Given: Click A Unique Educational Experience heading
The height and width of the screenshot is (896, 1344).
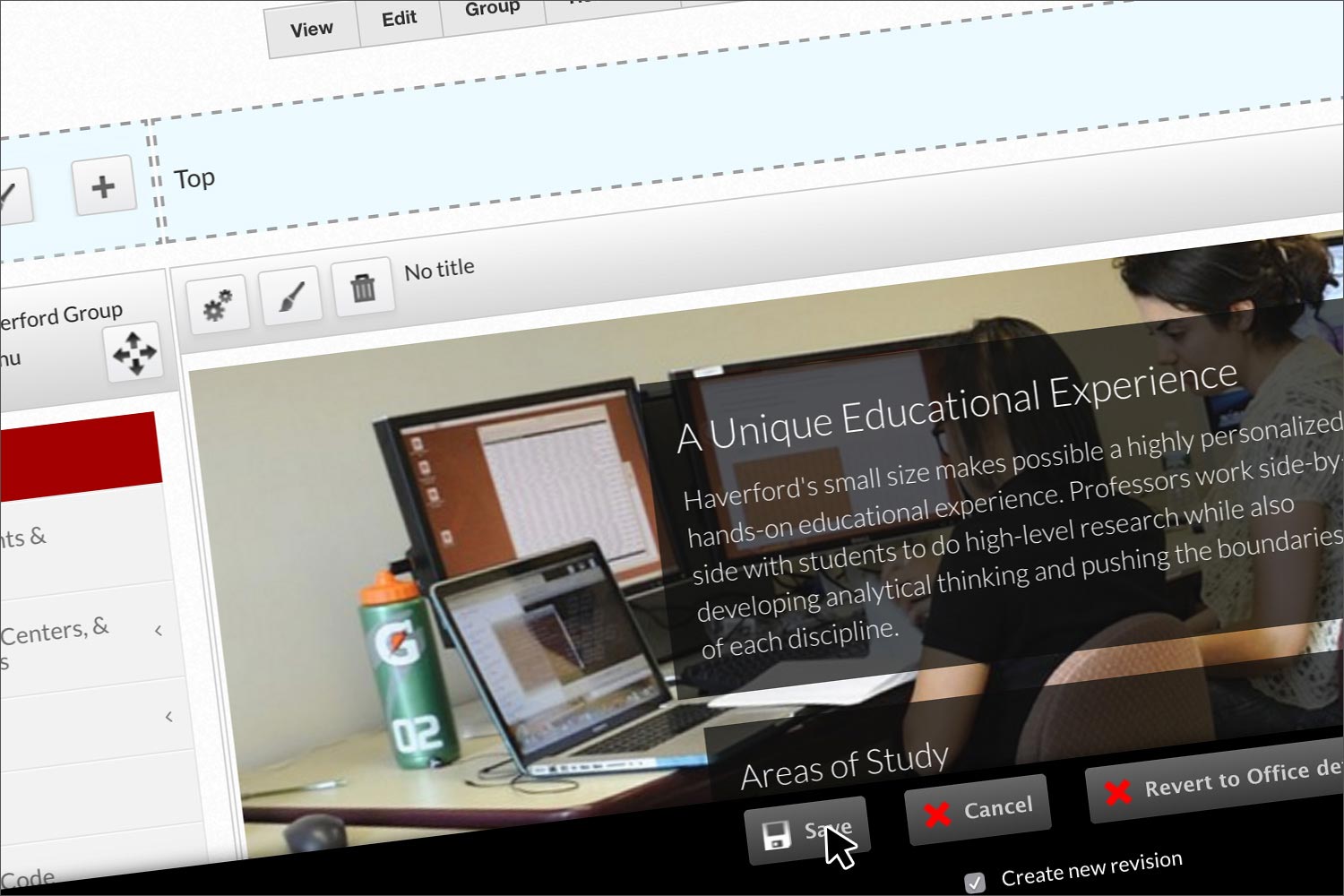Looking at the screenshot, I should [x=957, y=406].
